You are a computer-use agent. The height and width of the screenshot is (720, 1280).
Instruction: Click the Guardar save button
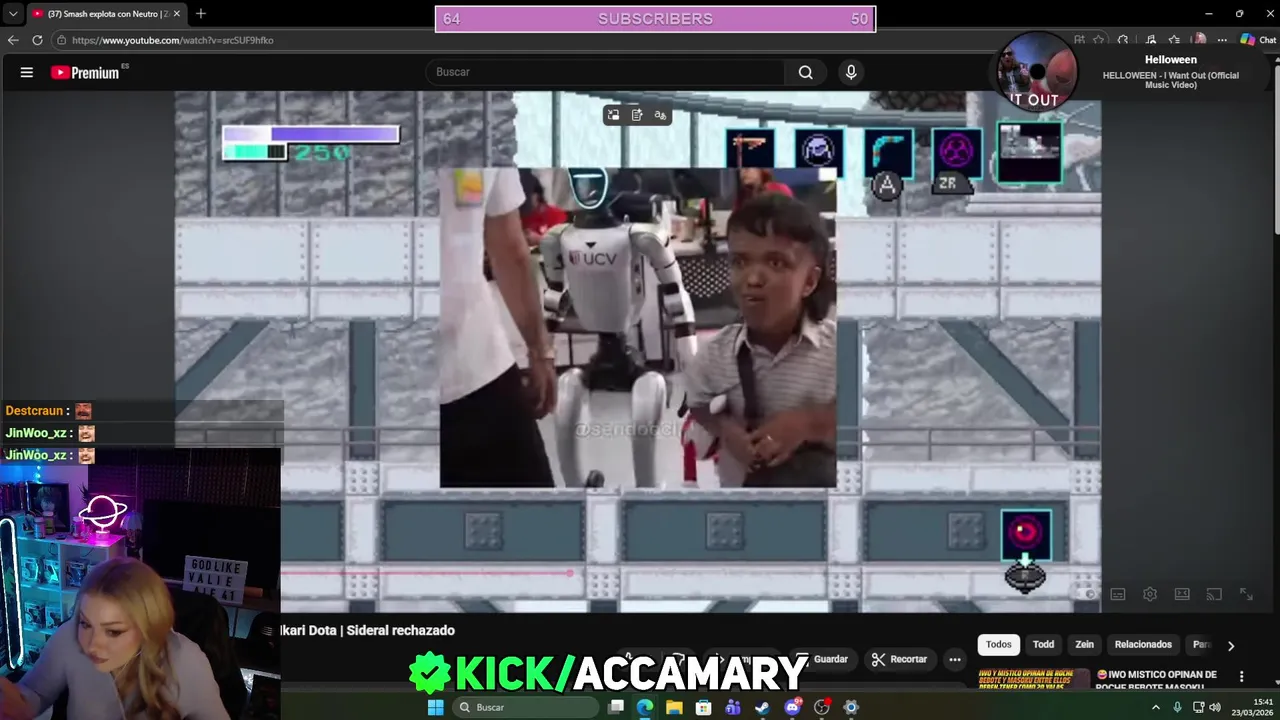[x=824, y=659]
